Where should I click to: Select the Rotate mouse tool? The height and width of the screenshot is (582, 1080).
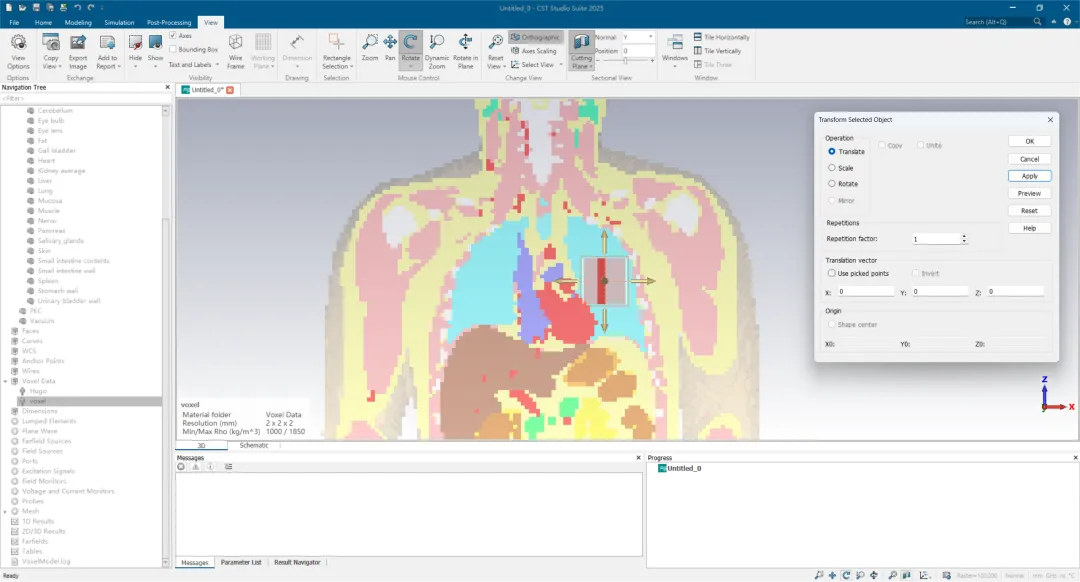pyautogui.click(x=411, y=52)
